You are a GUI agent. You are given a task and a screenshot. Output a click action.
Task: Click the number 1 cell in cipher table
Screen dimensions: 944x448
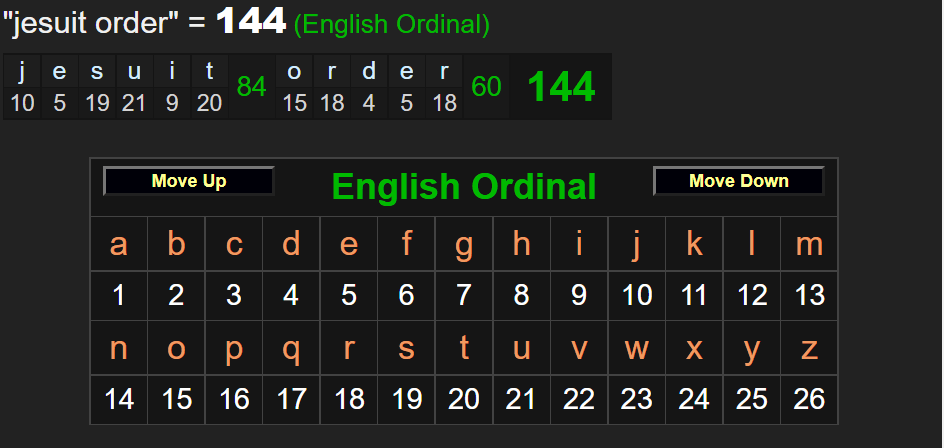click(119, 295)
